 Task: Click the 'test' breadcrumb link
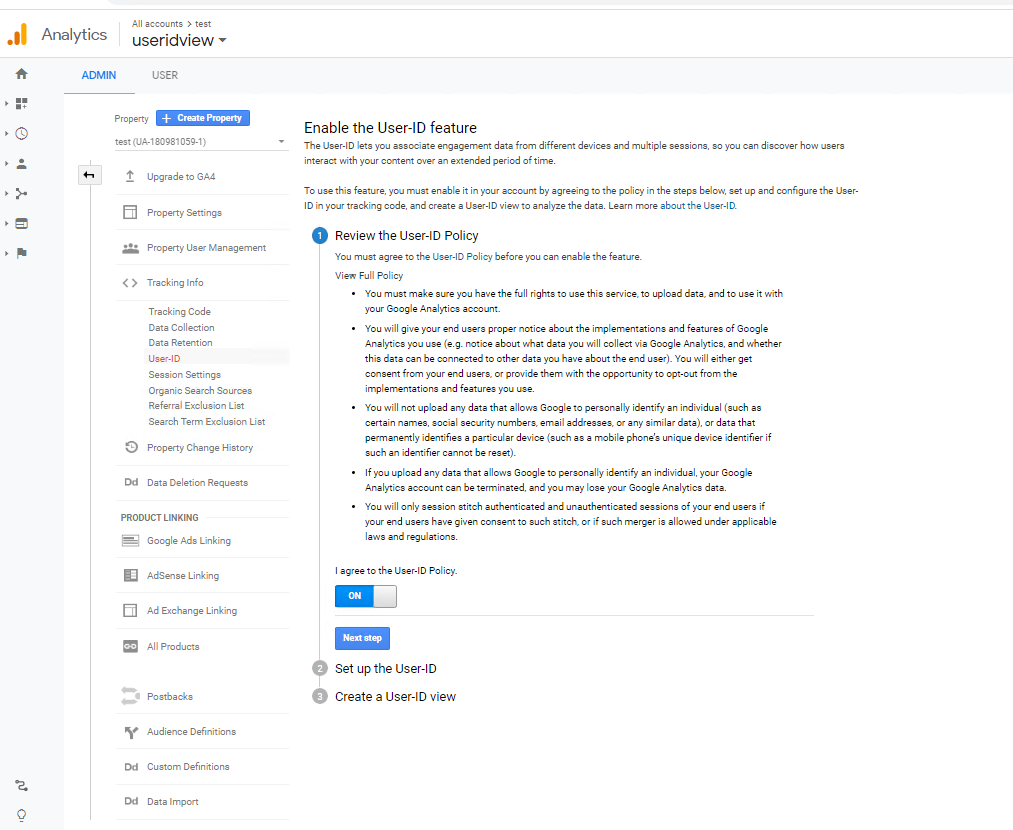click(204, 24)
